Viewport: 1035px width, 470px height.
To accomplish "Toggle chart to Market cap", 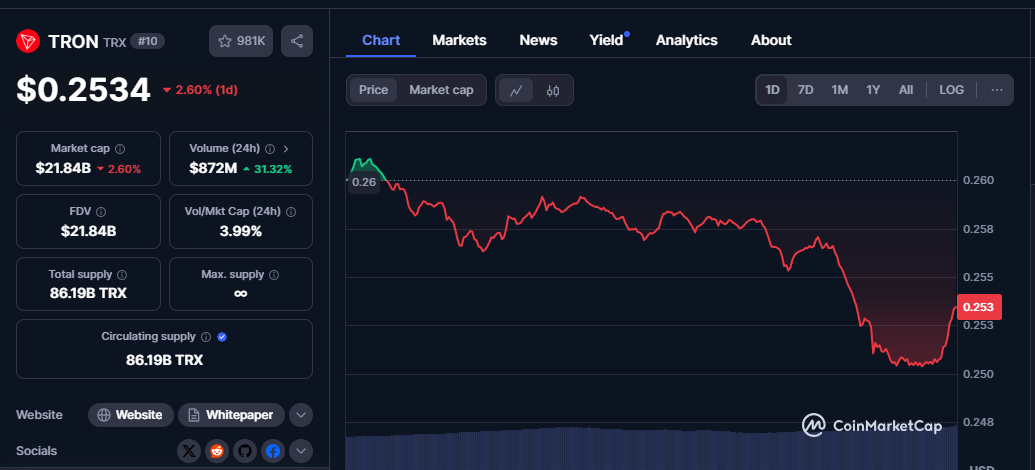I will pos(441,90).
